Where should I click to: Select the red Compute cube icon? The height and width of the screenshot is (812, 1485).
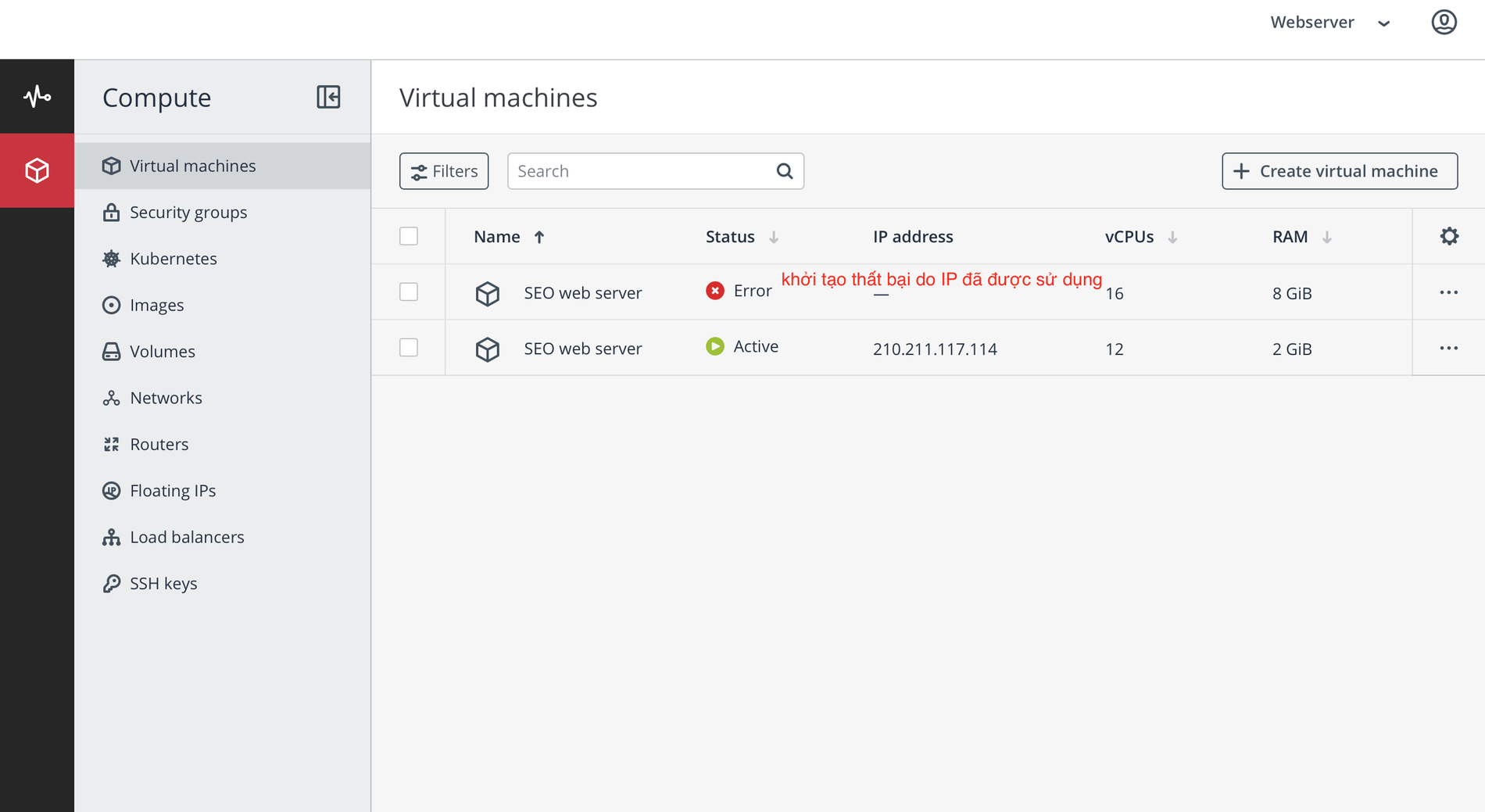click(37, 170)
